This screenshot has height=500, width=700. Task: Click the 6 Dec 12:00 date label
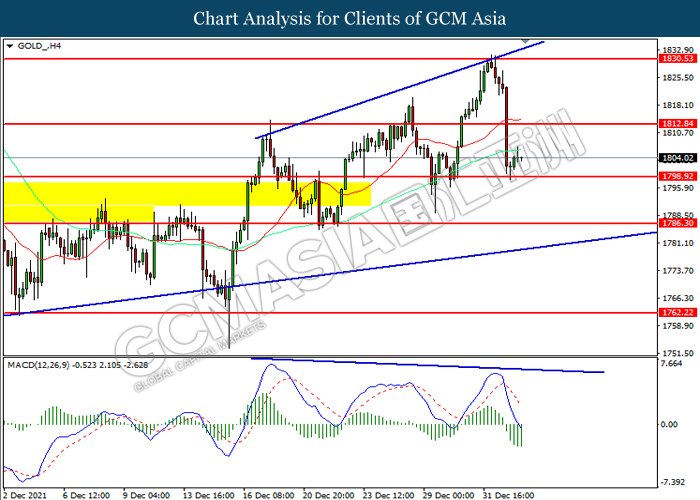(87, 495)
